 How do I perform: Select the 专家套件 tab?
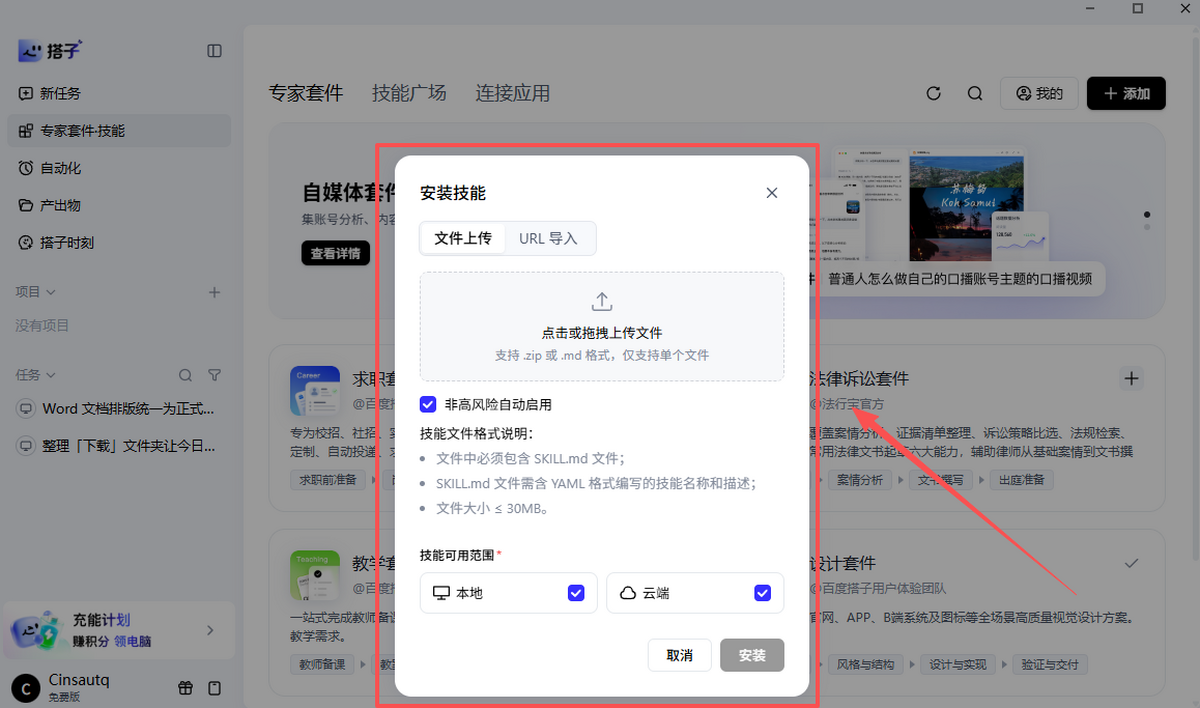306,93
